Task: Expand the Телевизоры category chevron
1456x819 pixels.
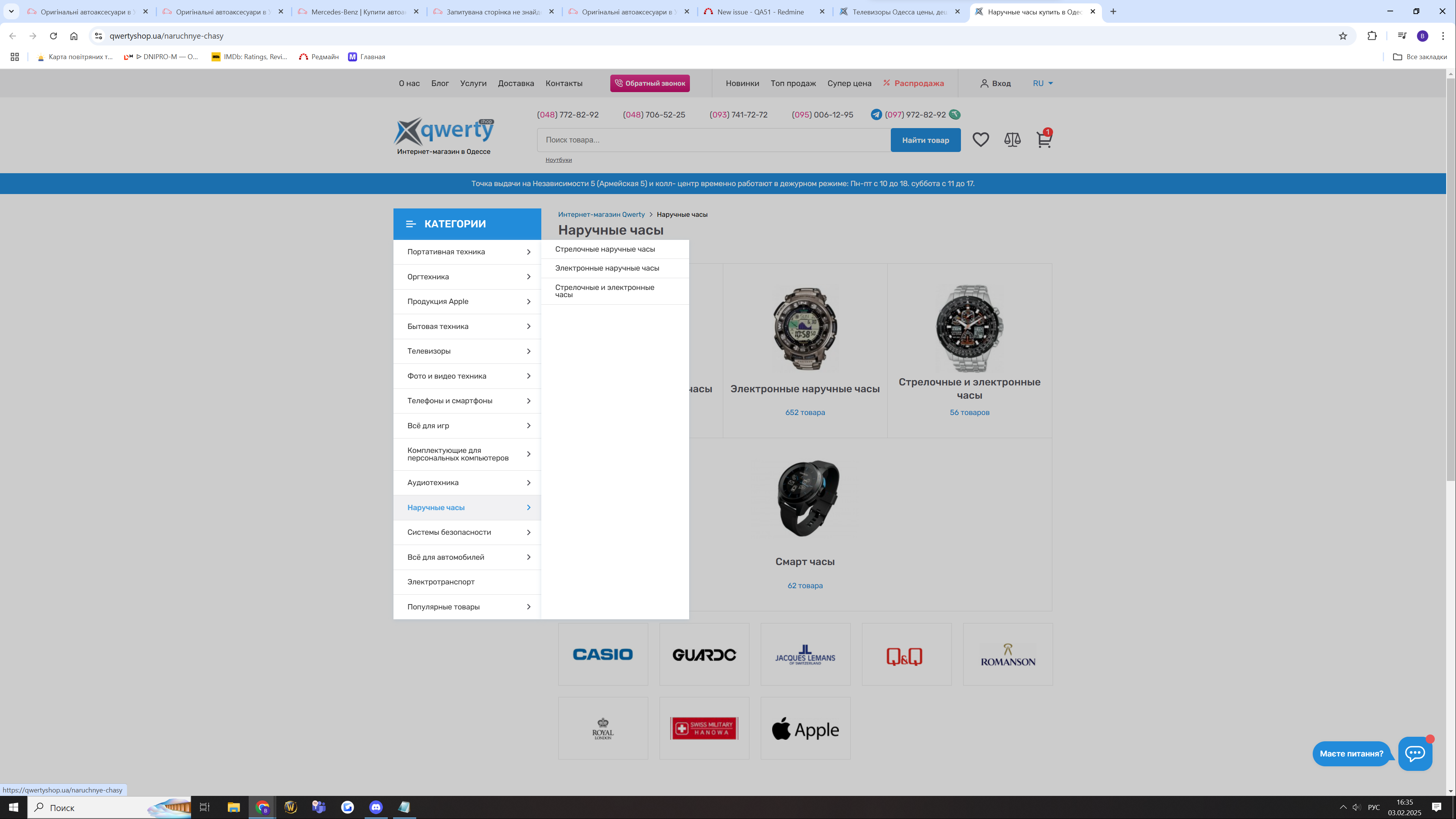Action: click(528, 351)
